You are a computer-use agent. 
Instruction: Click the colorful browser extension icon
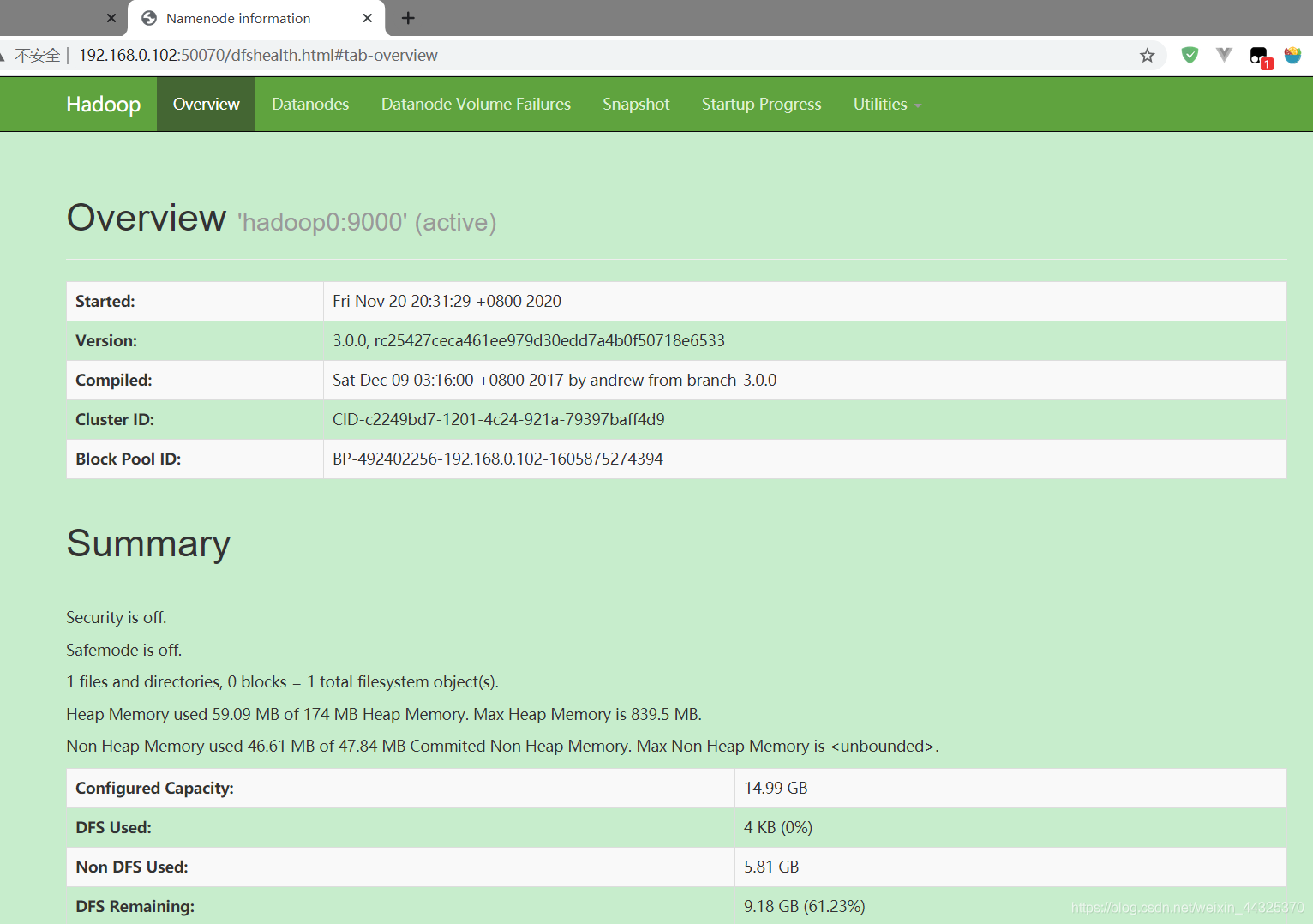(1292, 56)
